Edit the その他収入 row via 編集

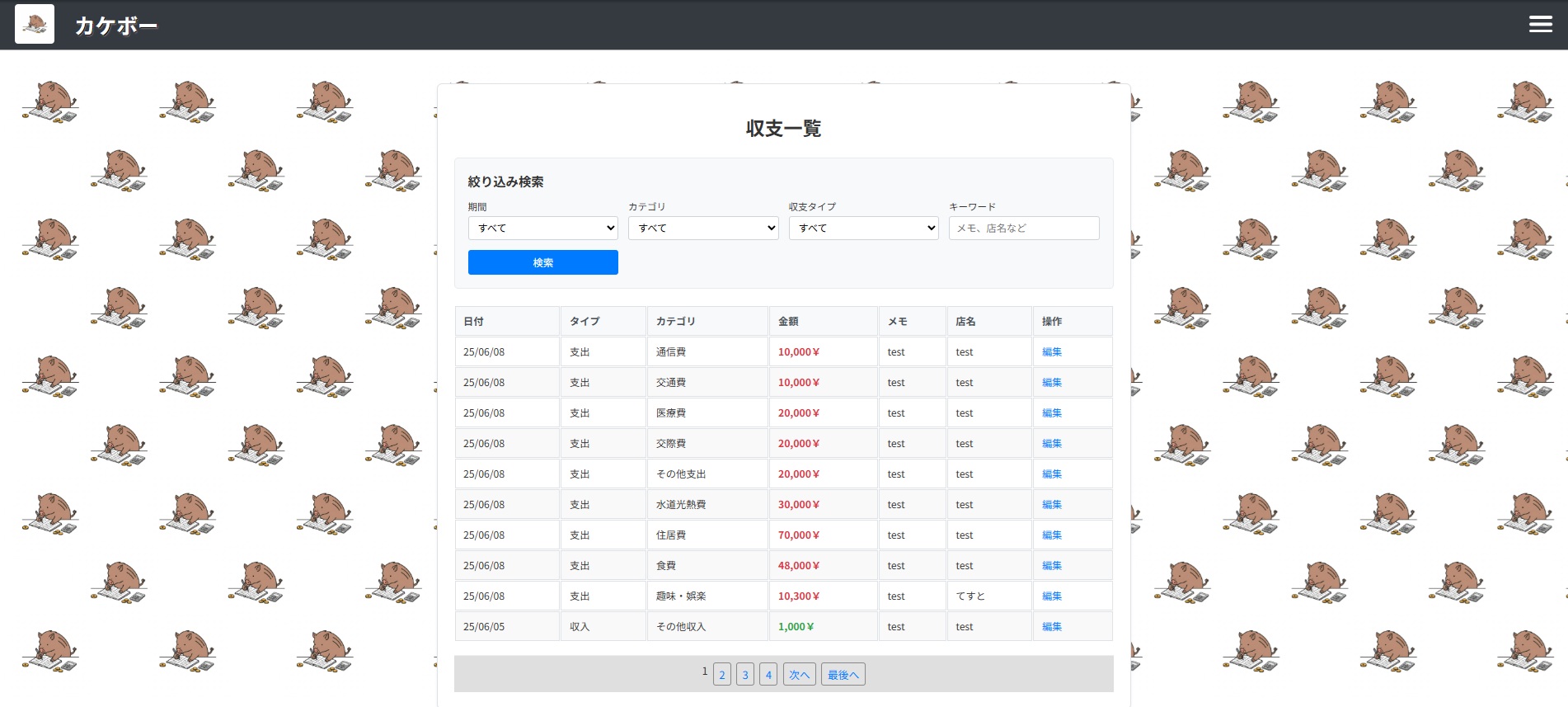[x=1052, y=627]
